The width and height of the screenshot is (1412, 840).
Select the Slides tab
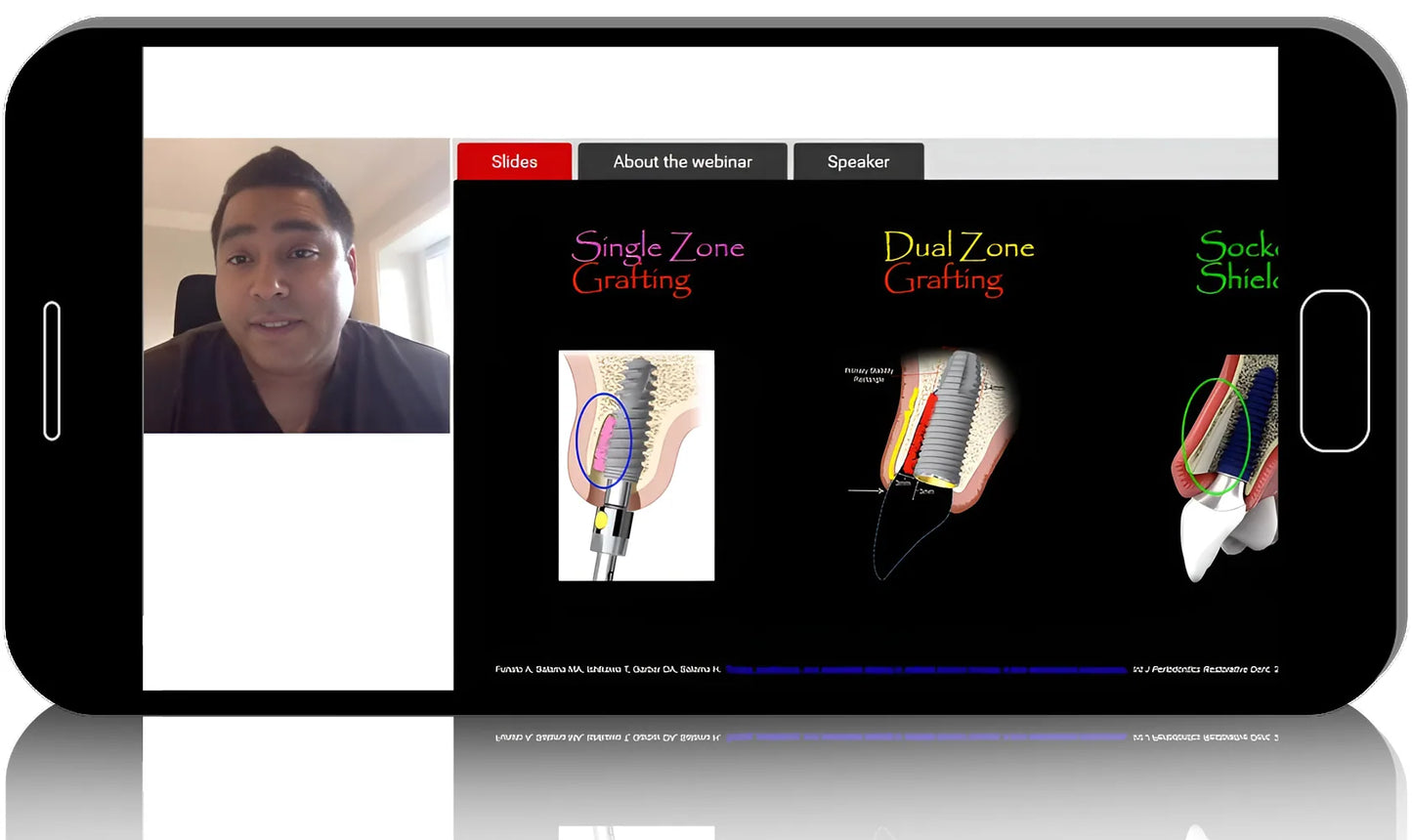[x=514, y=161]
